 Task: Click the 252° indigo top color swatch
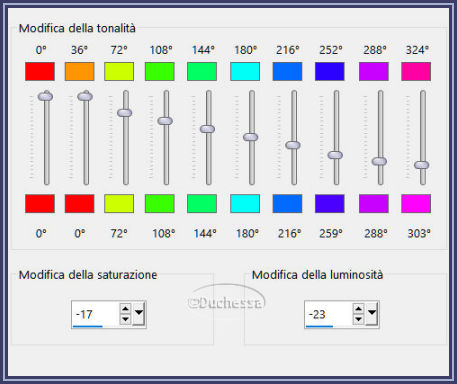click(x=330, y=71)
